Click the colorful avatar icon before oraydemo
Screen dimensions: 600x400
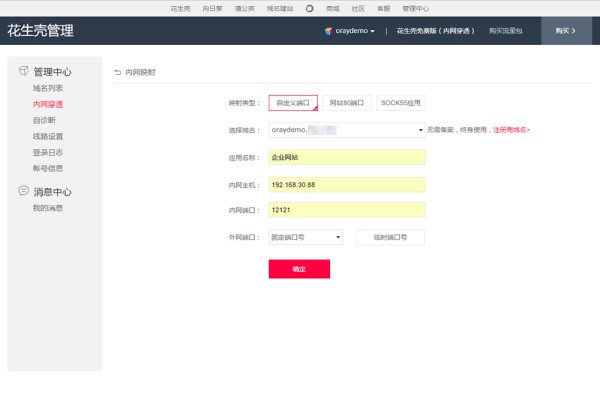coord(328,31)
